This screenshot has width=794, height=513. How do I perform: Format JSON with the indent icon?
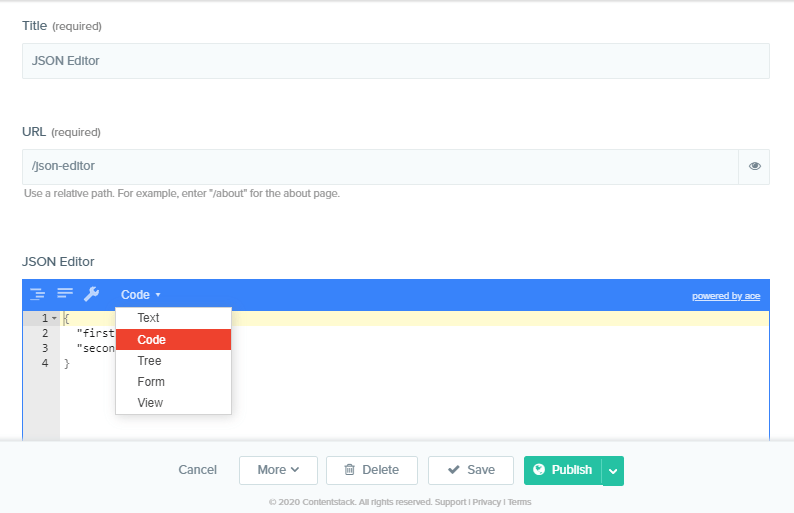click(x=37, y=294)
